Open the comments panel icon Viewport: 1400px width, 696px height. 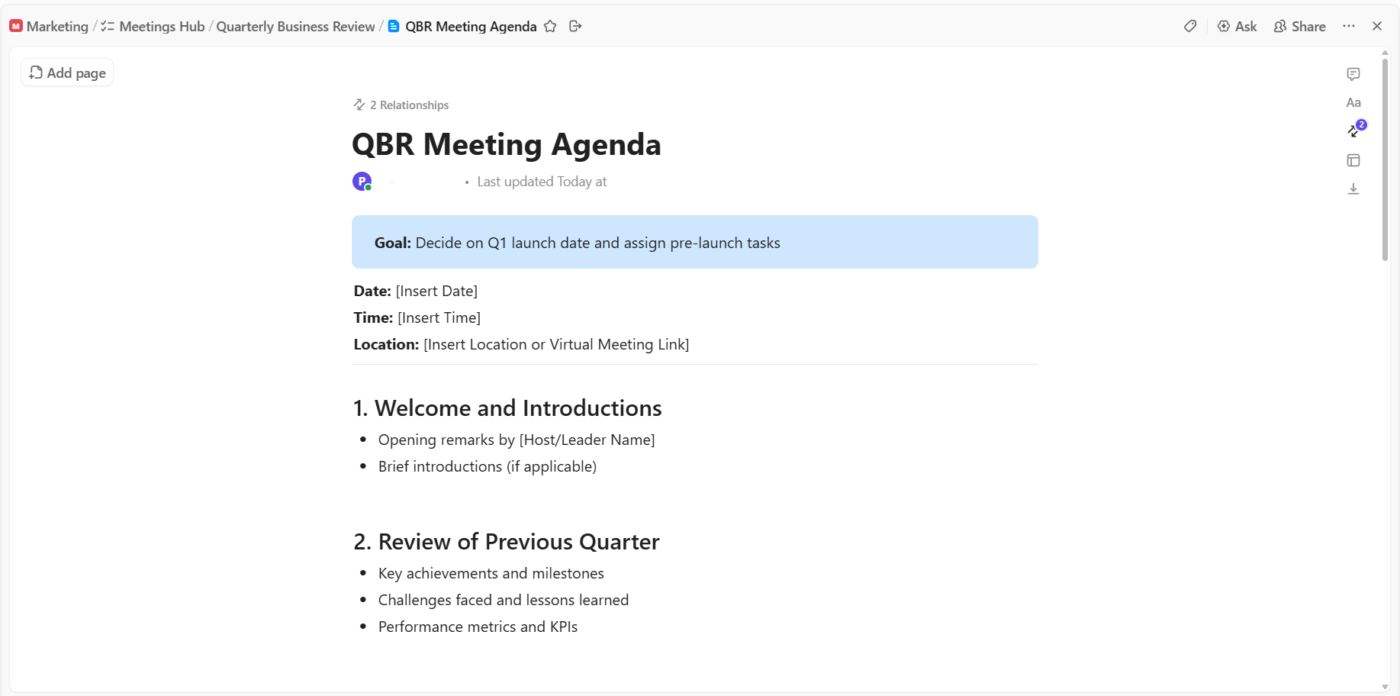pyautogui.click(x=1352, y=73)
